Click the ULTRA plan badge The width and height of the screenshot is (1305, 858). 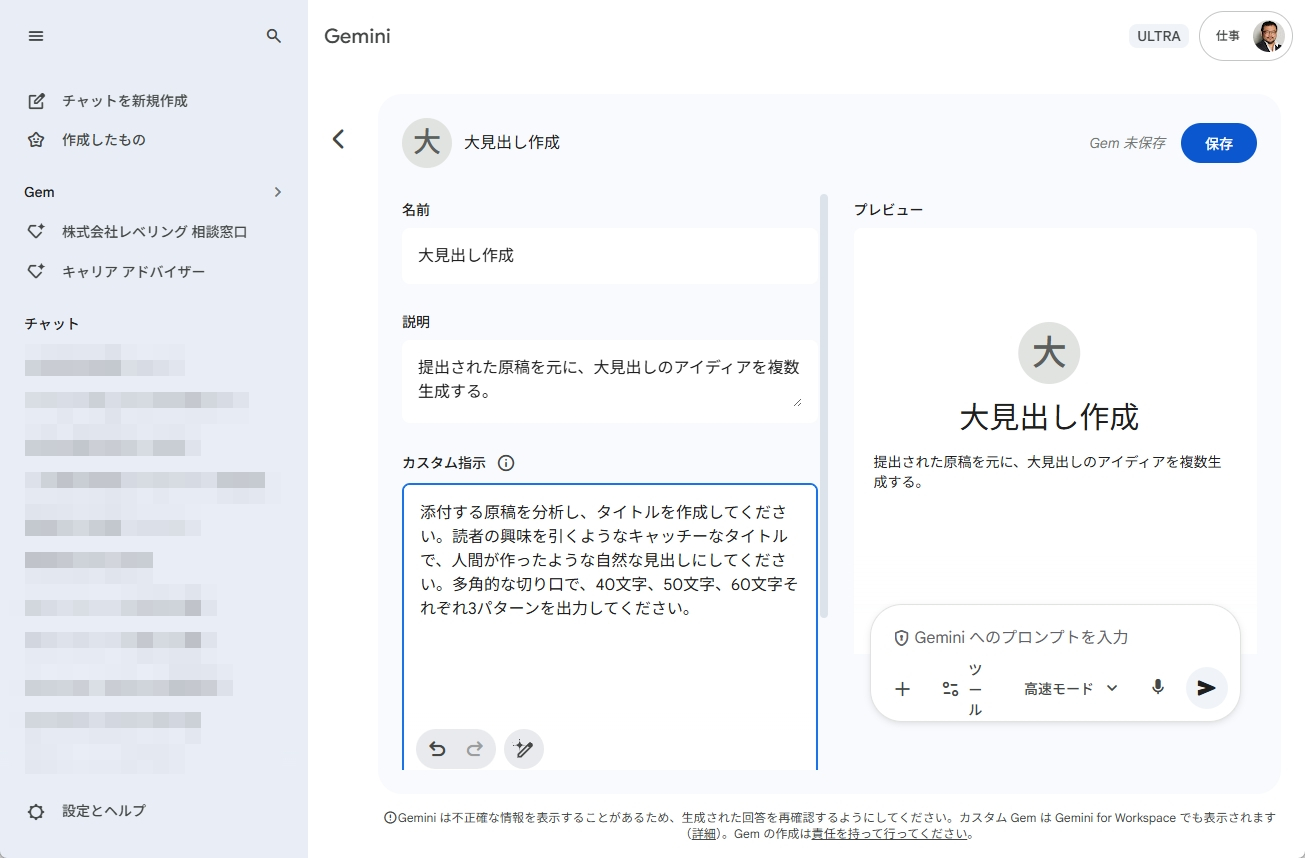coord(1159,36)
